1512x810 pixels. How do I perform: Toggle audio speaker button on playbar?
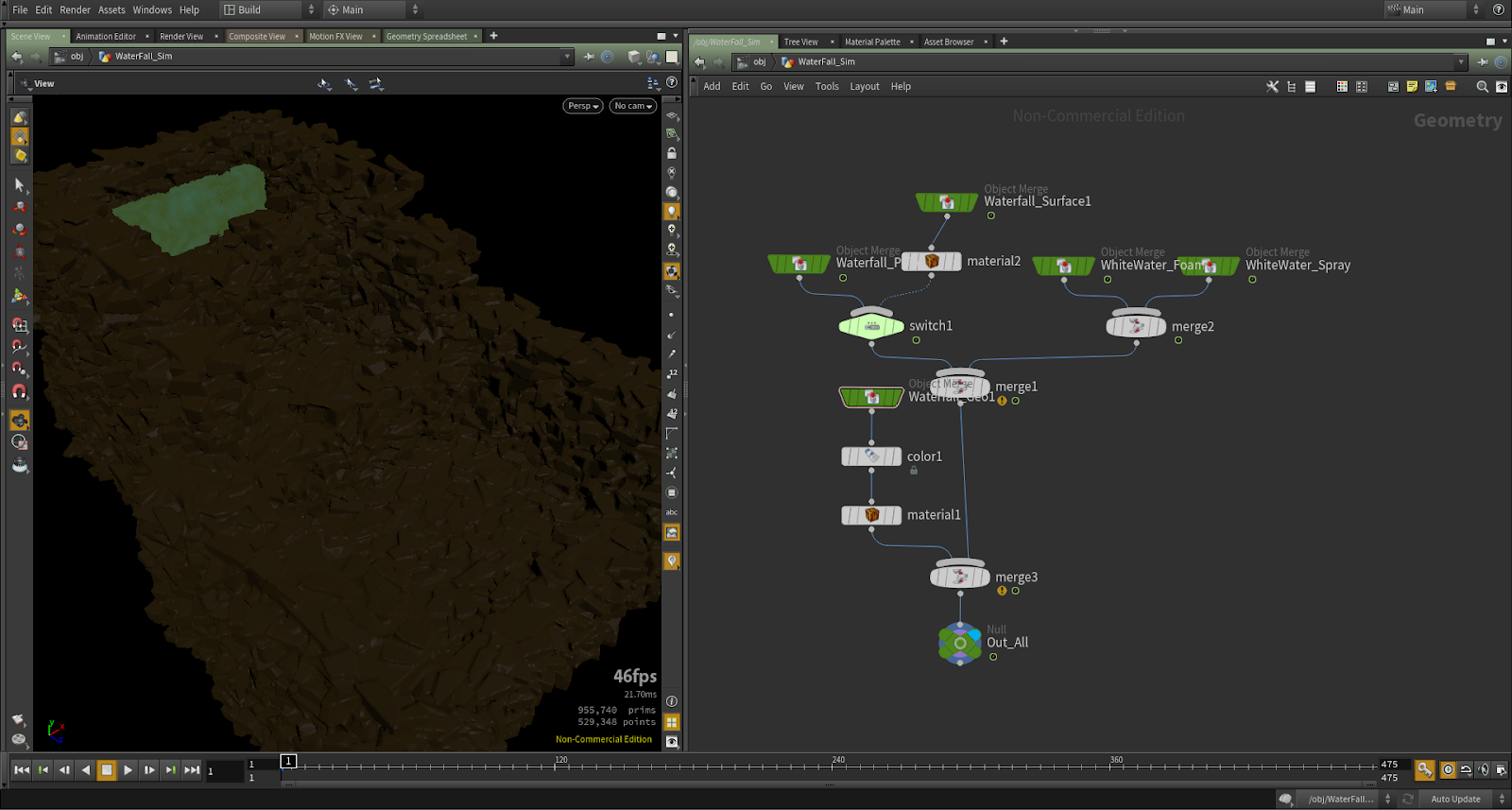(1483, 770)
